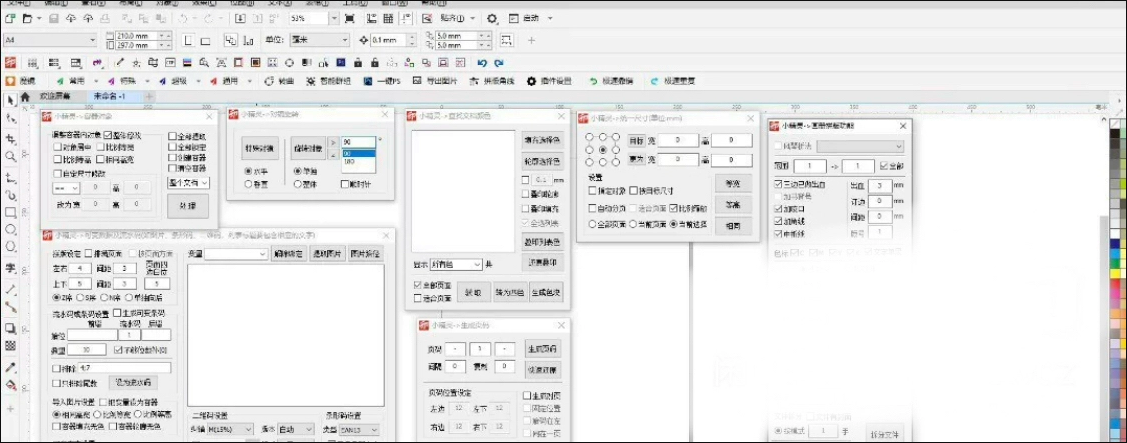The width and height of the screenshot is (1127, 443).
Task: Select the Rectangle tool
Action: (10, 212)
